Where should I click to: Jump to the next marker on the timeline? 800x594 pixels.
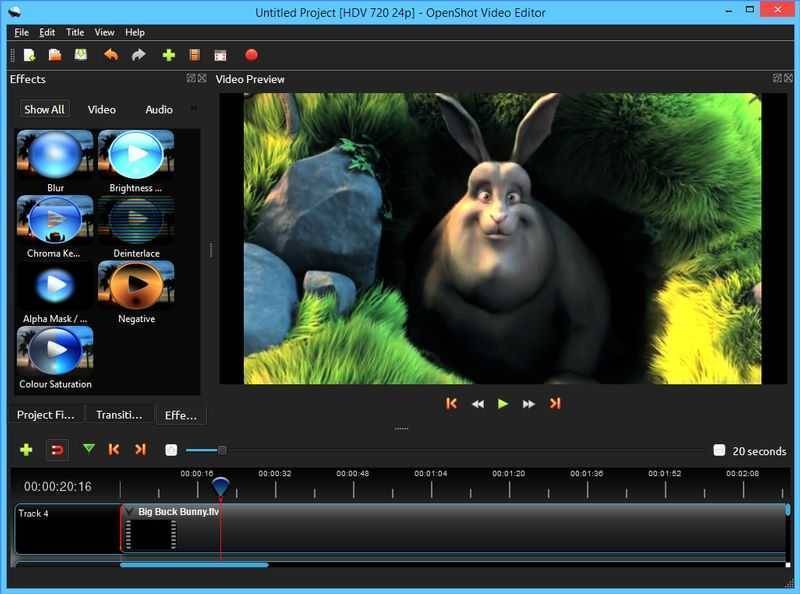coord(139,450)
